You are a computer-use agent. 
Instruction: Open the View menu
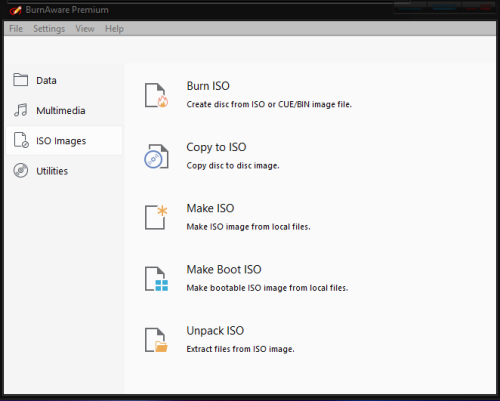point(85,29)
